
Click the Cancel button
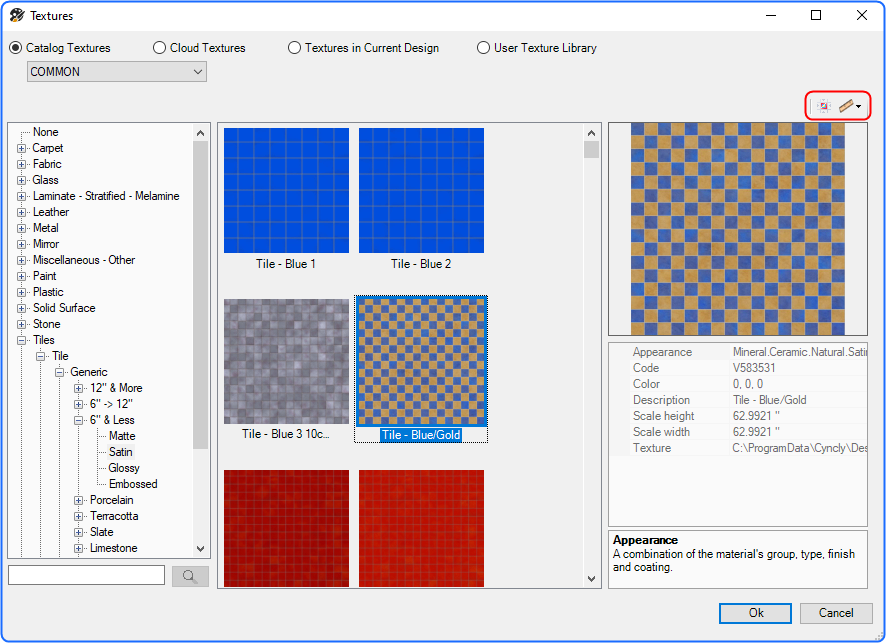click(836, 613)
